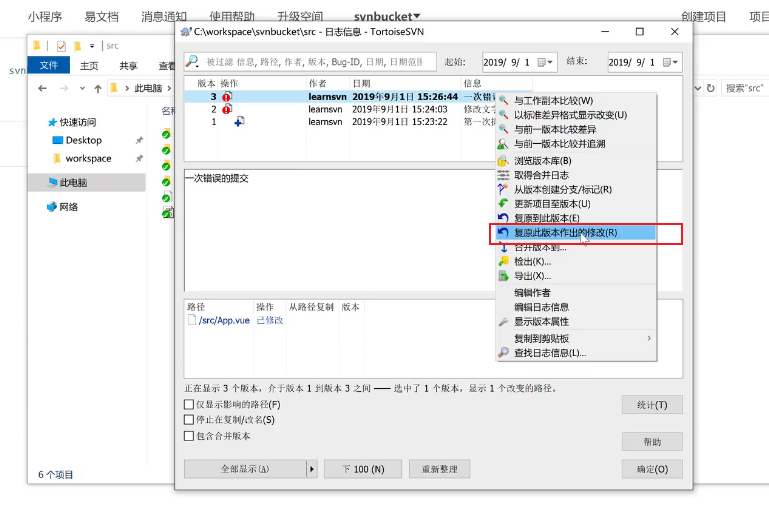
Task: Click search icon beside 查找日志信息(L)...
Action: point(503,353)
